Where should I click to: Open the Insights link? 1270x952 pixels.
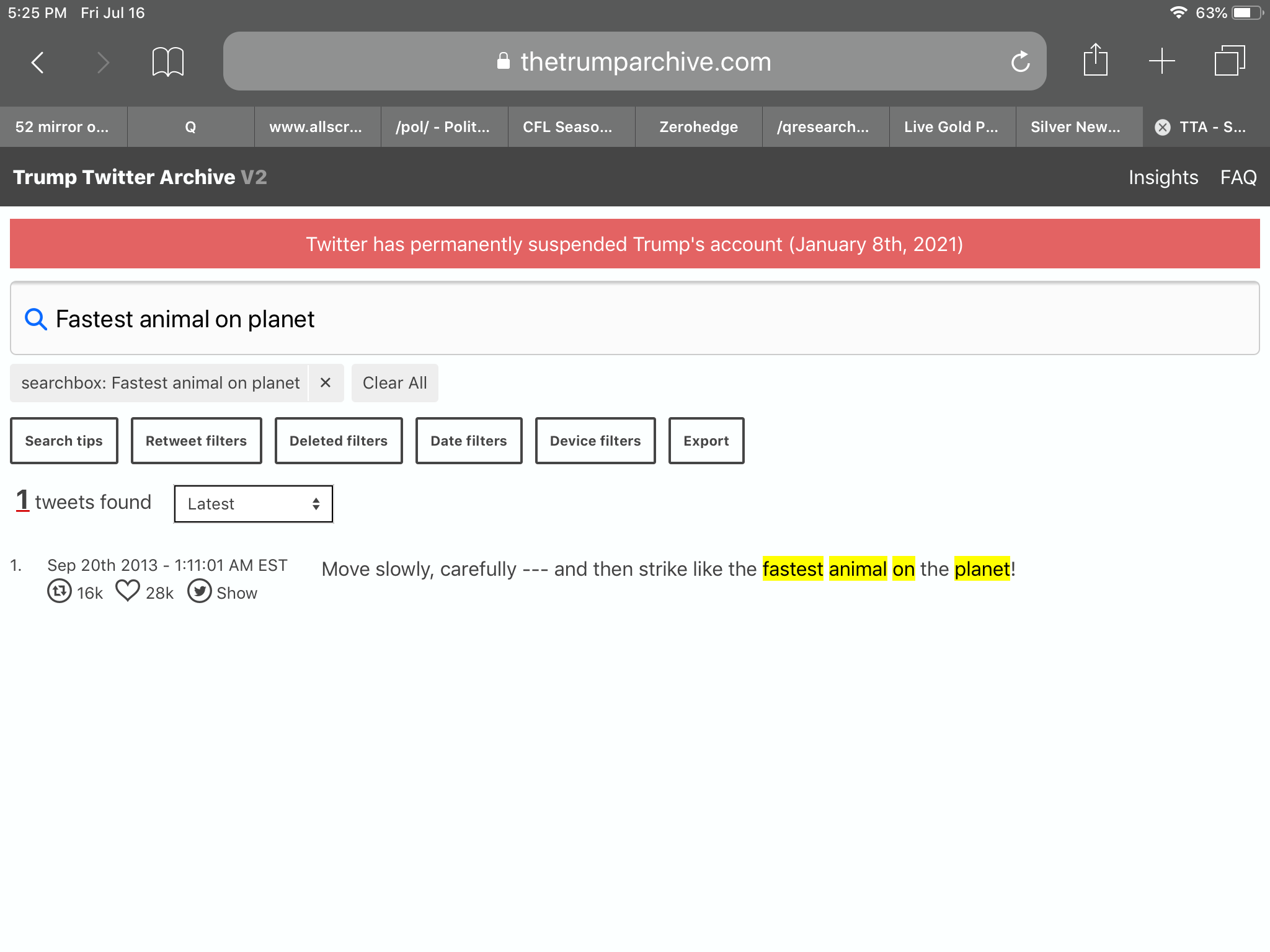pos(1163,177)
